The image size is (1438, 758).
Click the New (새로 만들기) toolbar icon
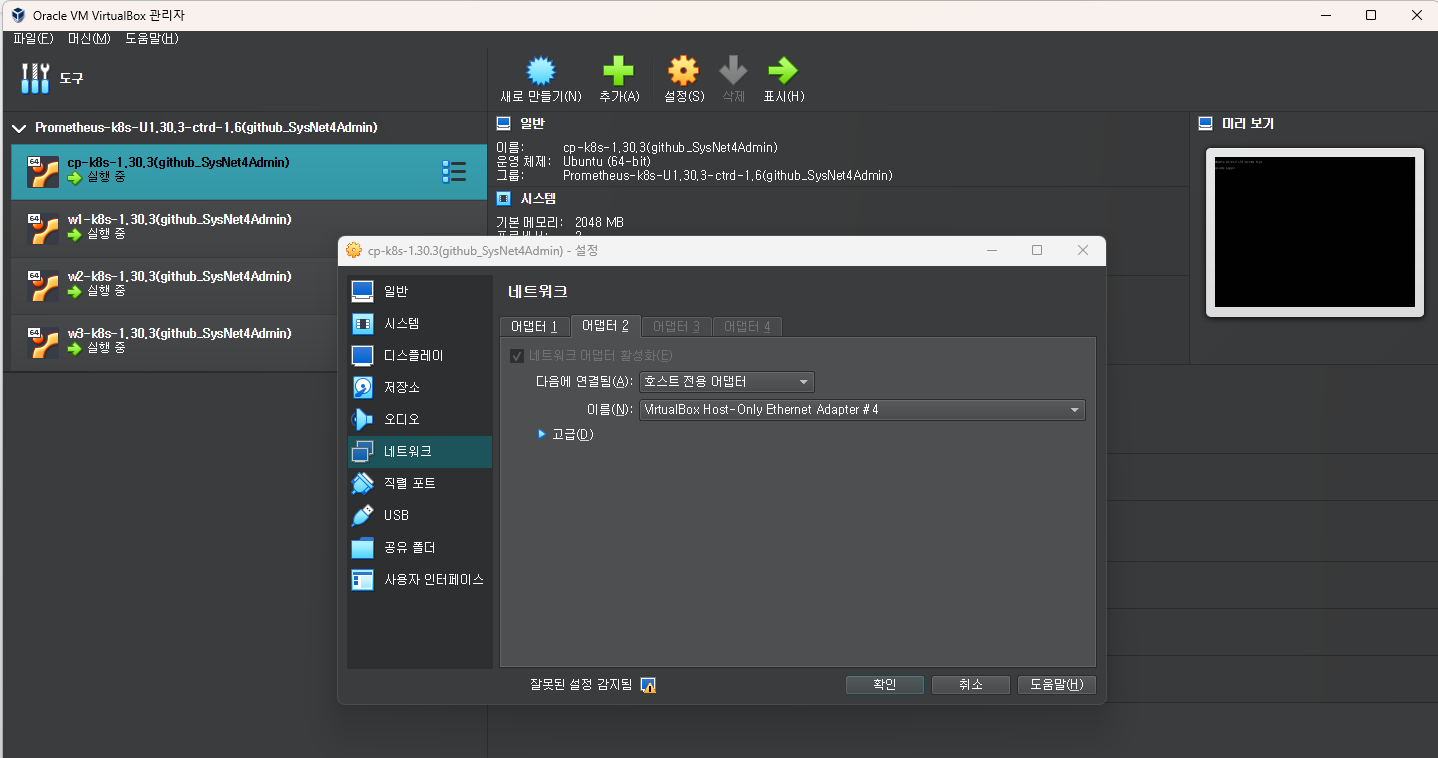pyautogui.click(x=541, y=70)
